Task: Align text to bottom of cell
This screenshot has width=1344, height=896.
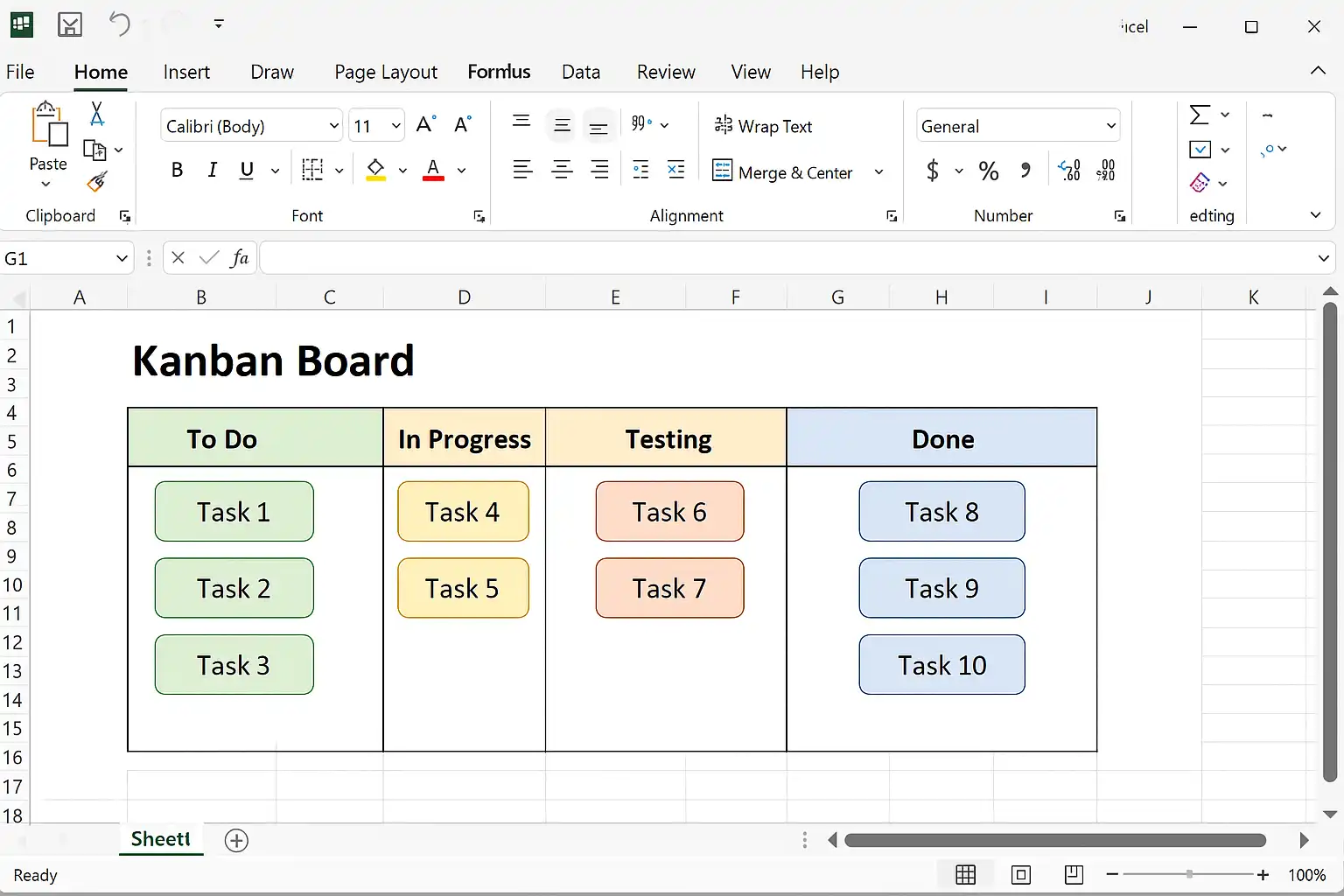Action: [x=598, y=128]
